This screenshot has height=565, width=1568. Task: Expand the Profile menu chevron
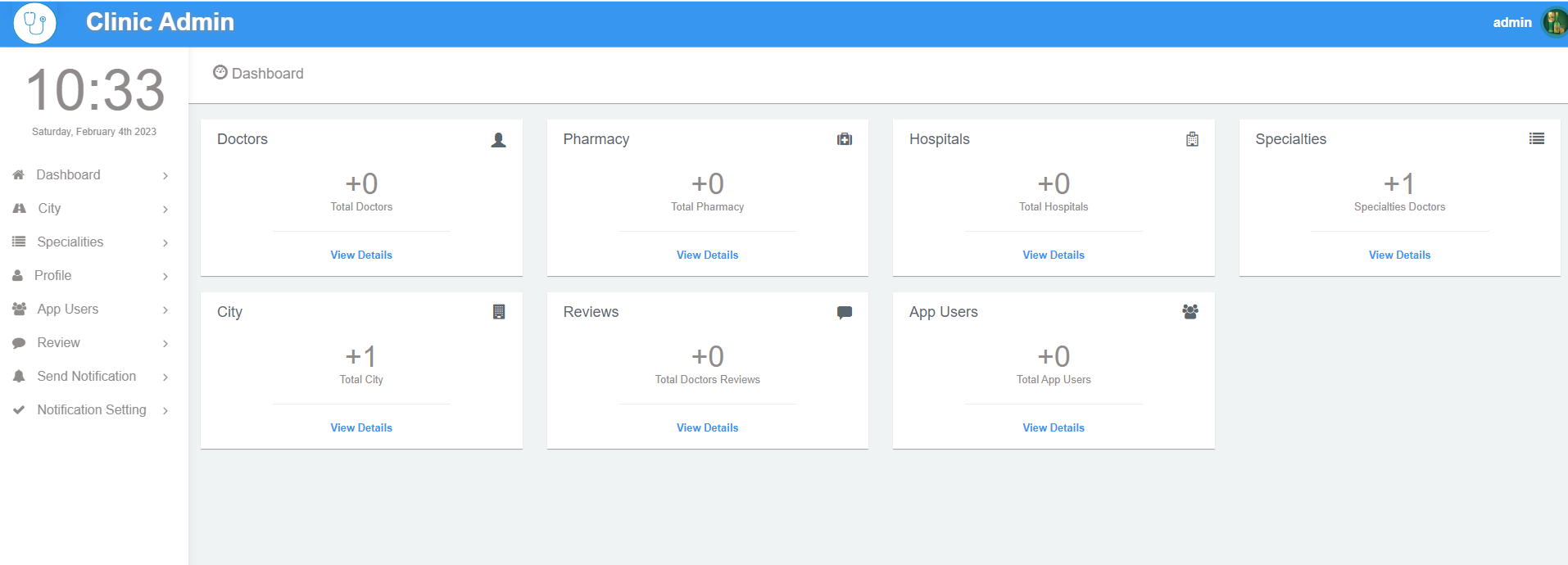click(165, 276)
